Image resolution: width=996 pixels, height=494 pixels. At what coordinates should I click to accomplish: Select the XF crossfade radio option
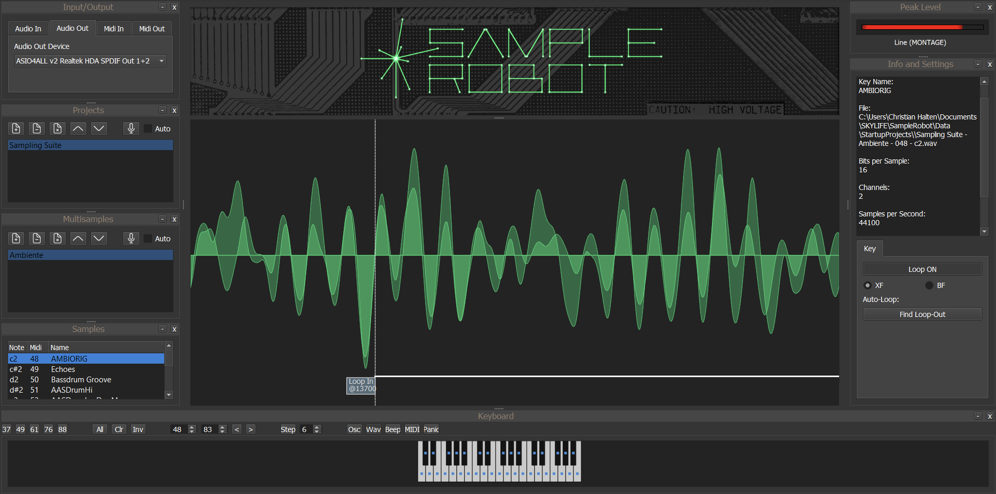[867, 285]
